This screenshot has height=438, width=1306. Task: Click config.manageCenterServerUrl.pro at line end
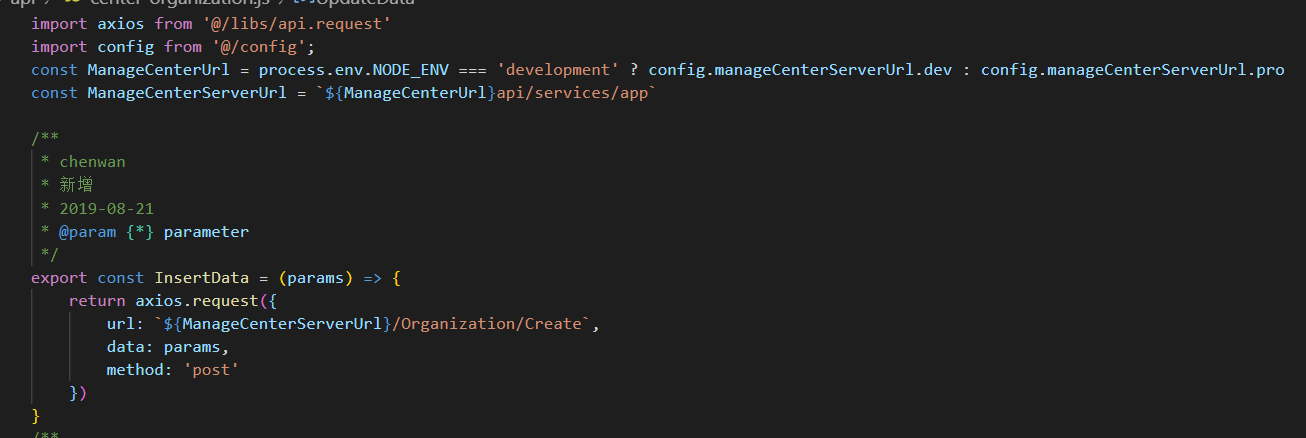(x=1132, y=70)
